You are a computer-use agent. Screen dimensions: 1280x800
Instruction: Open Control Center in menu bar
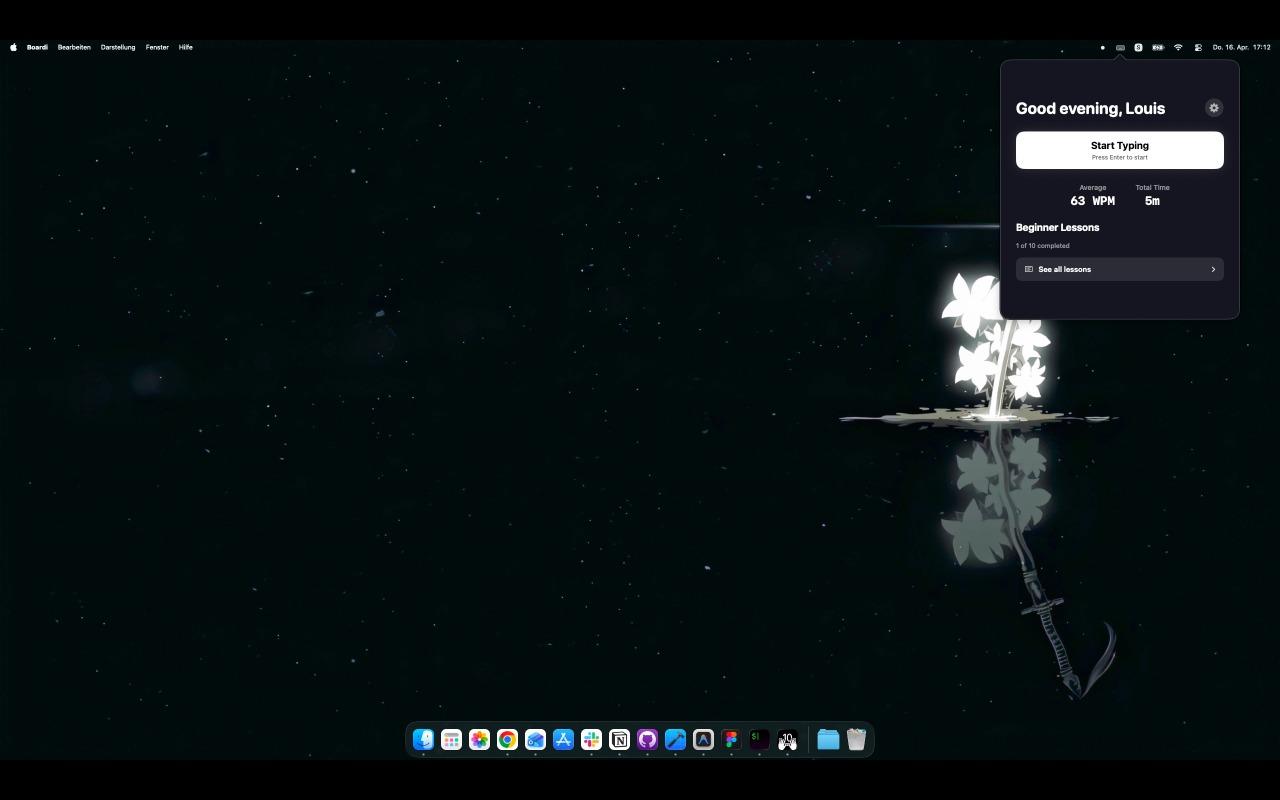point(1198,47)
